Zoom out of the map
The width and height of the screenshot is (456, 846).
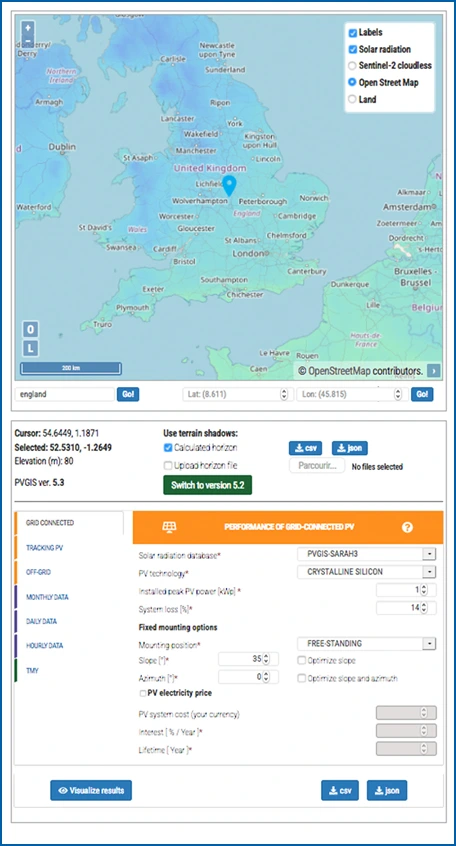[28, 40]
